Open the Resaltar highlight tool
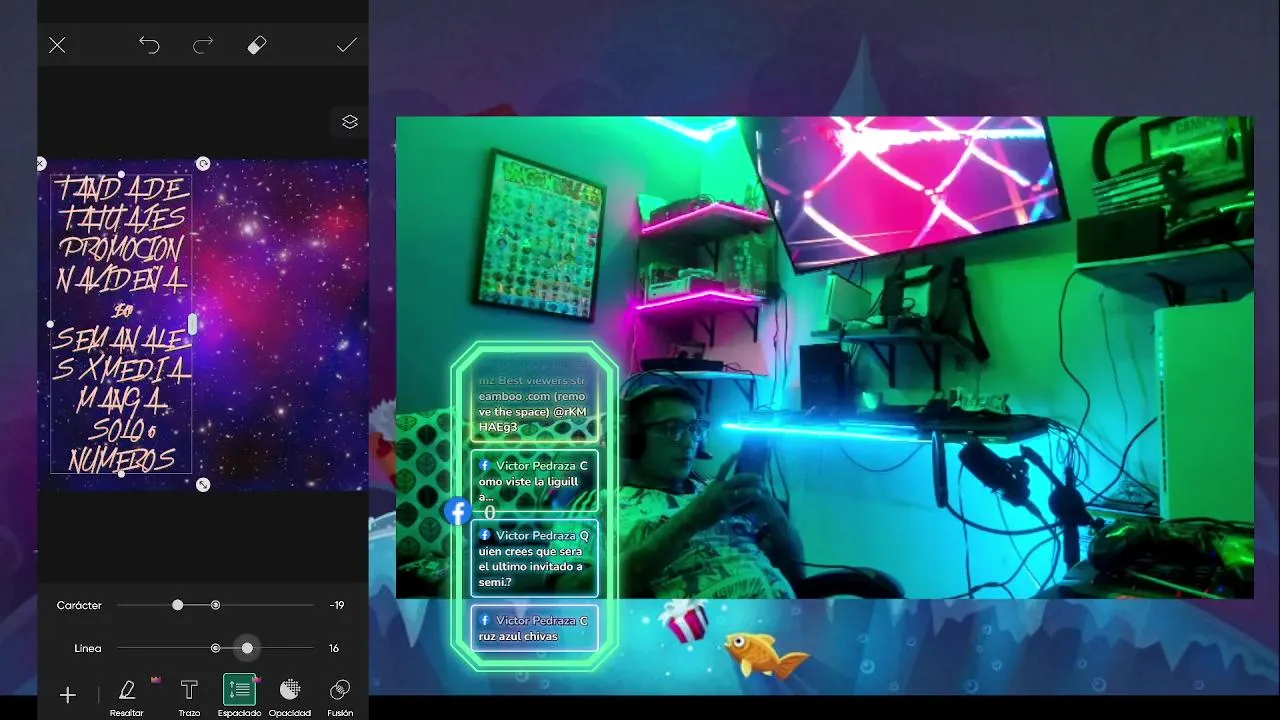Screen dimensions: 1280x720 point(127,697)
